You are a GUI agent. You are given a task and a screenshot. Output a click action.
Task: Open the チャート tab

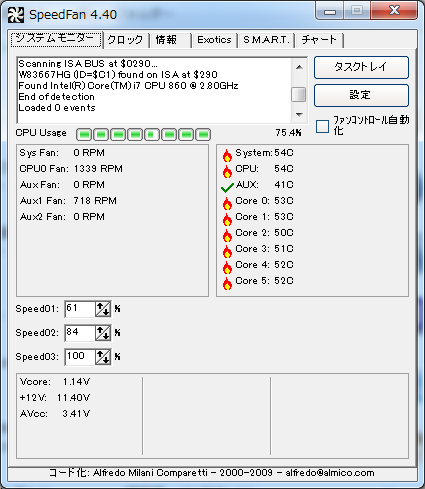[x=319, y=40]
